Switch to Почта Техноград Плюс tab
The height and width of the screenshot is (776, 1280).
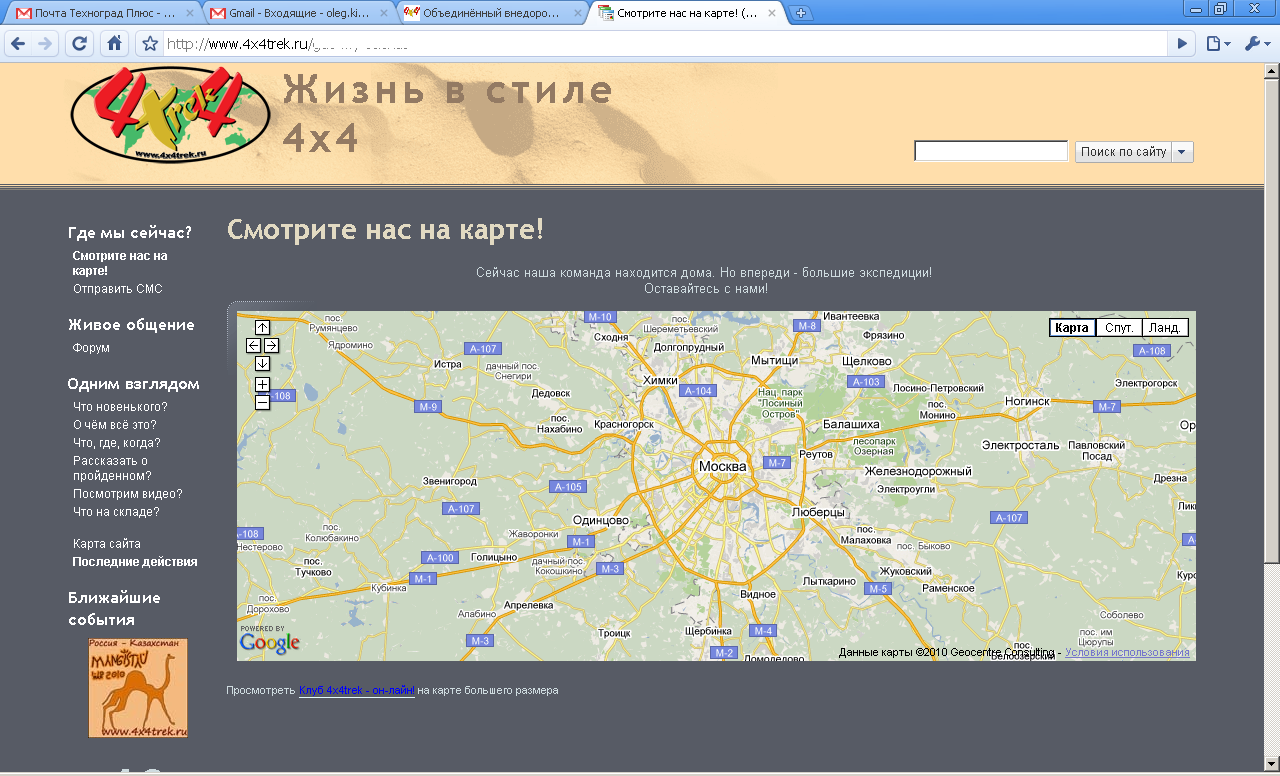click(104, 13)
